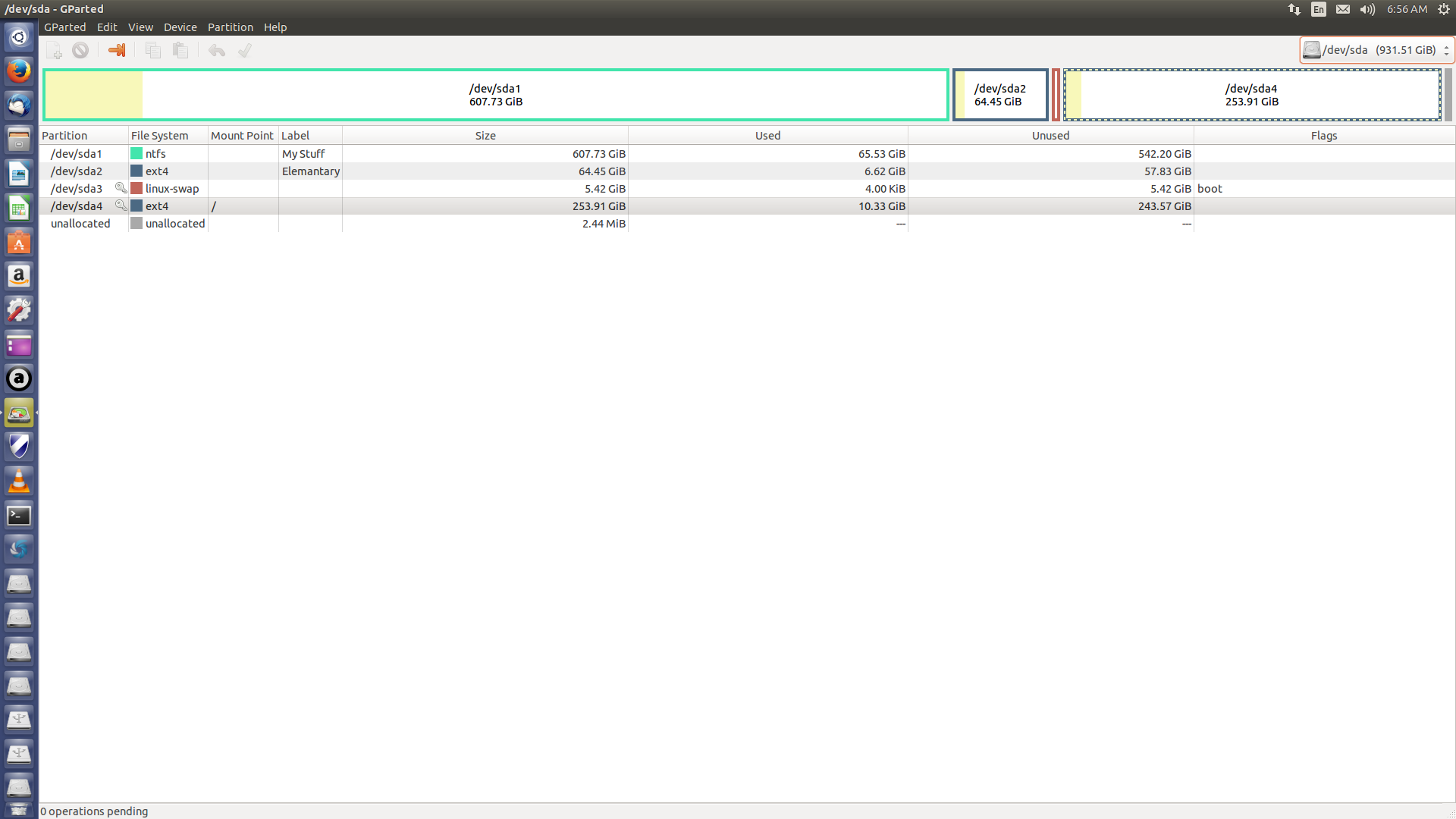Click the Delete partition toolbar icon

point(80,51)
